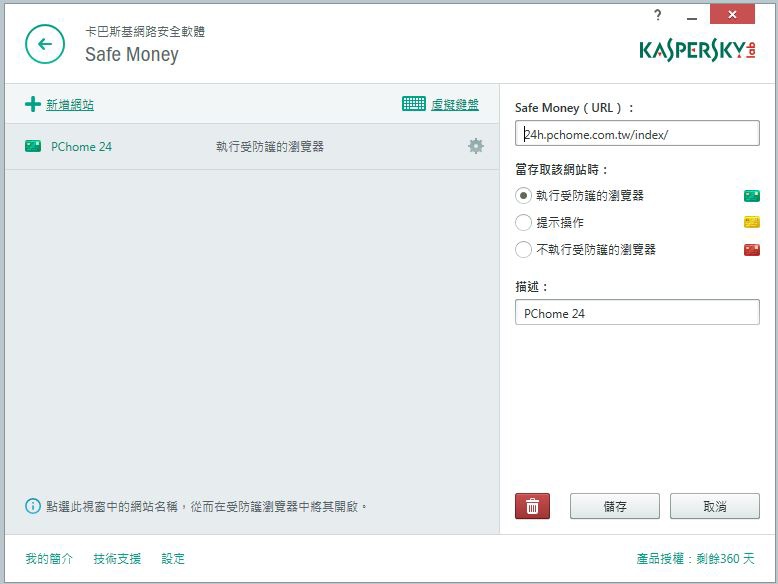This screenshot has width=778, height=584.
Task: Open the 設定 link
Action: pyautogui.click(x=173, y=559)
